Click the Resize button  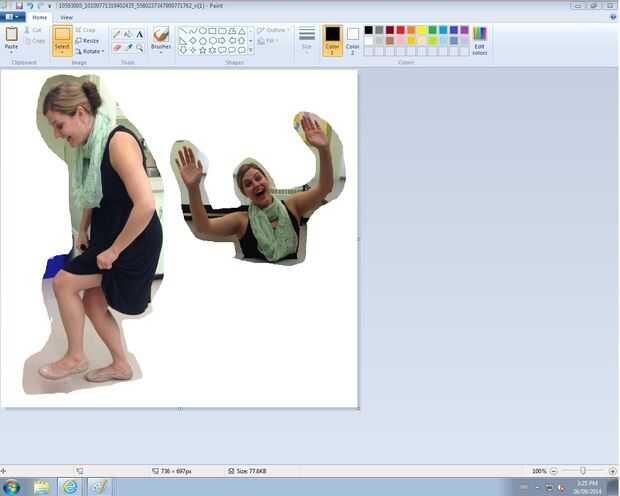pyautogui.click(x=87, y=40)
